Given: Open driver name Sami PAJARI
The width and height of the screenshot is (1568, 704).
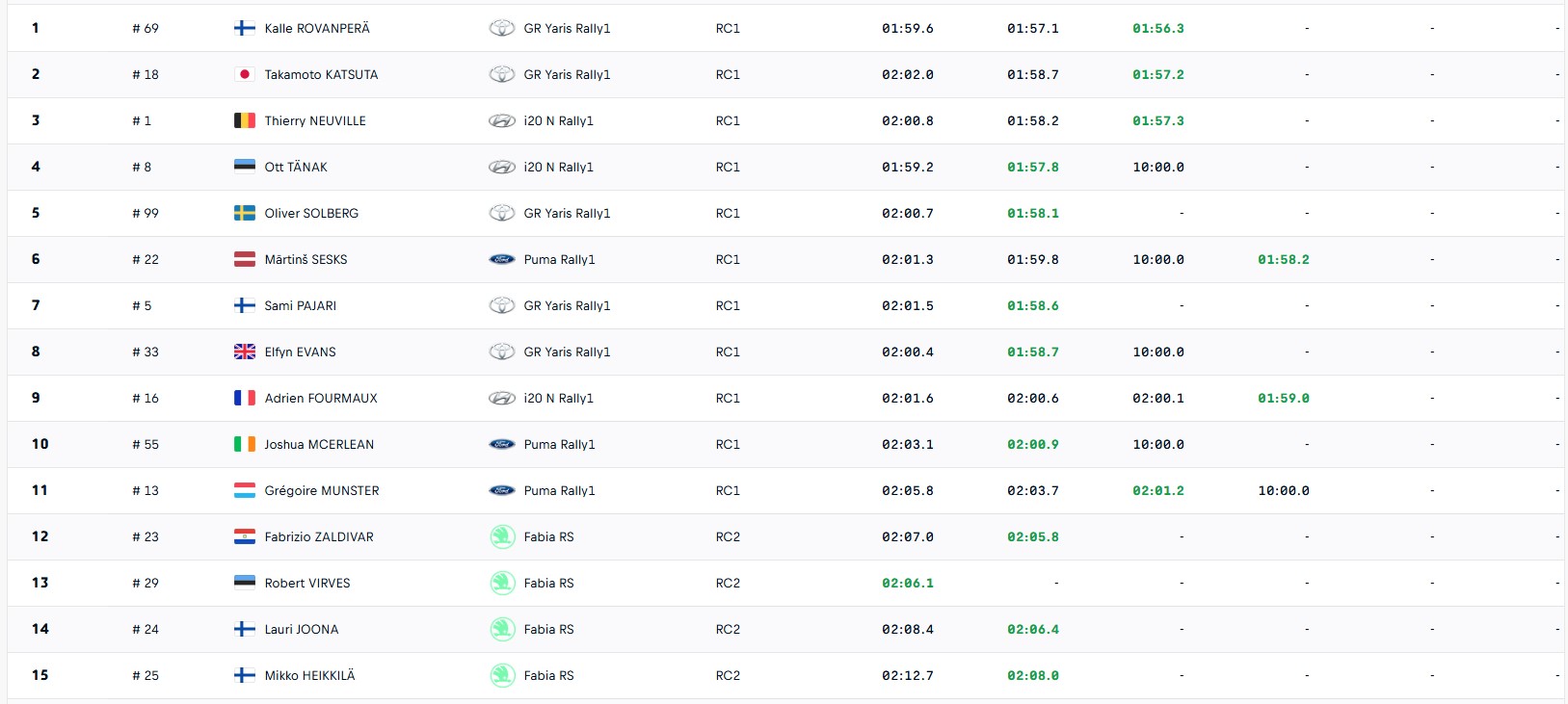Looking at the screenshot, I should pyautogui.click(x=301, y=305).
